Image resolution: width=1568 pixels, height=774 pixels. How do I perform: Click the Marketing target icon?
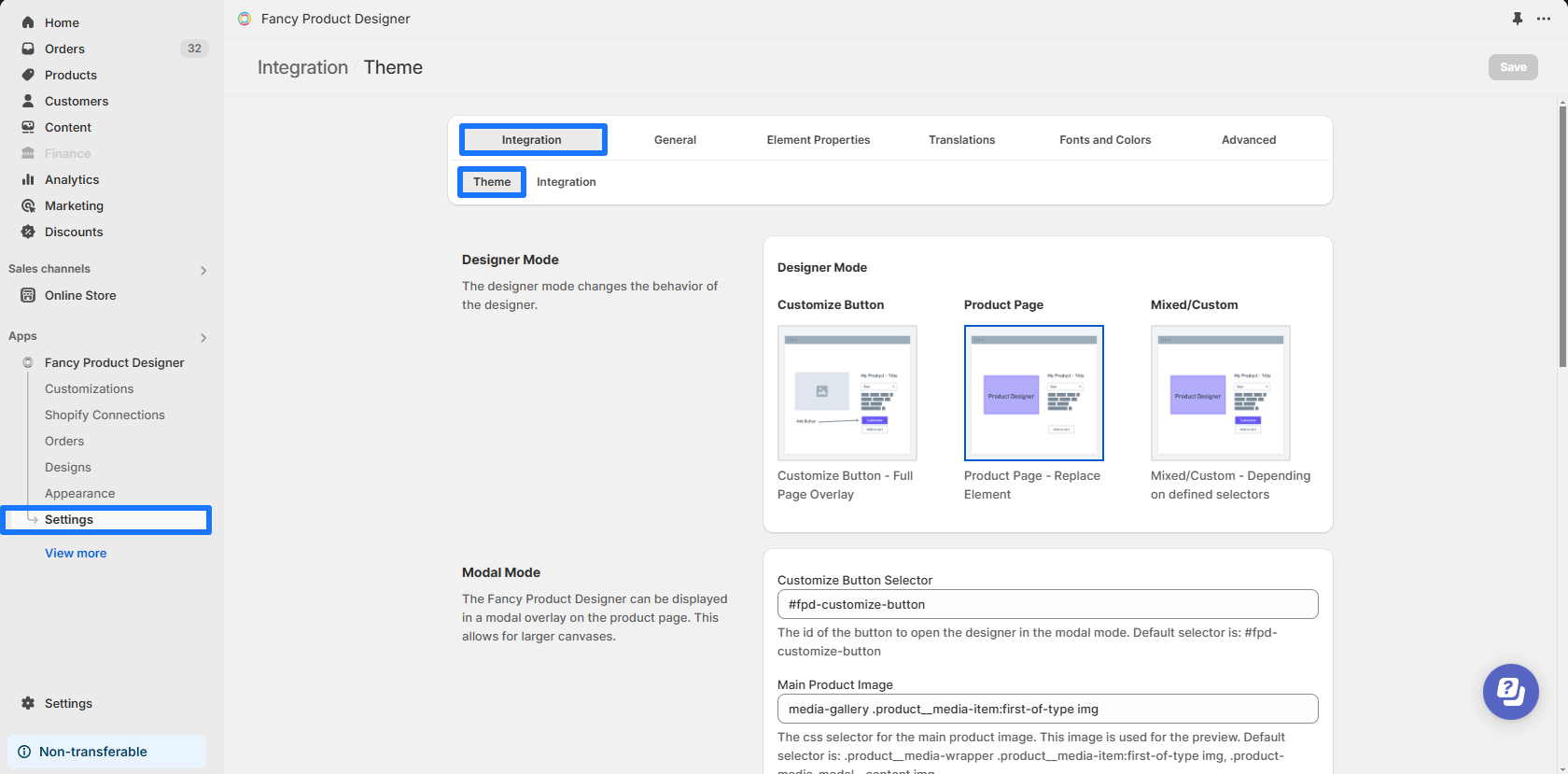28,205
